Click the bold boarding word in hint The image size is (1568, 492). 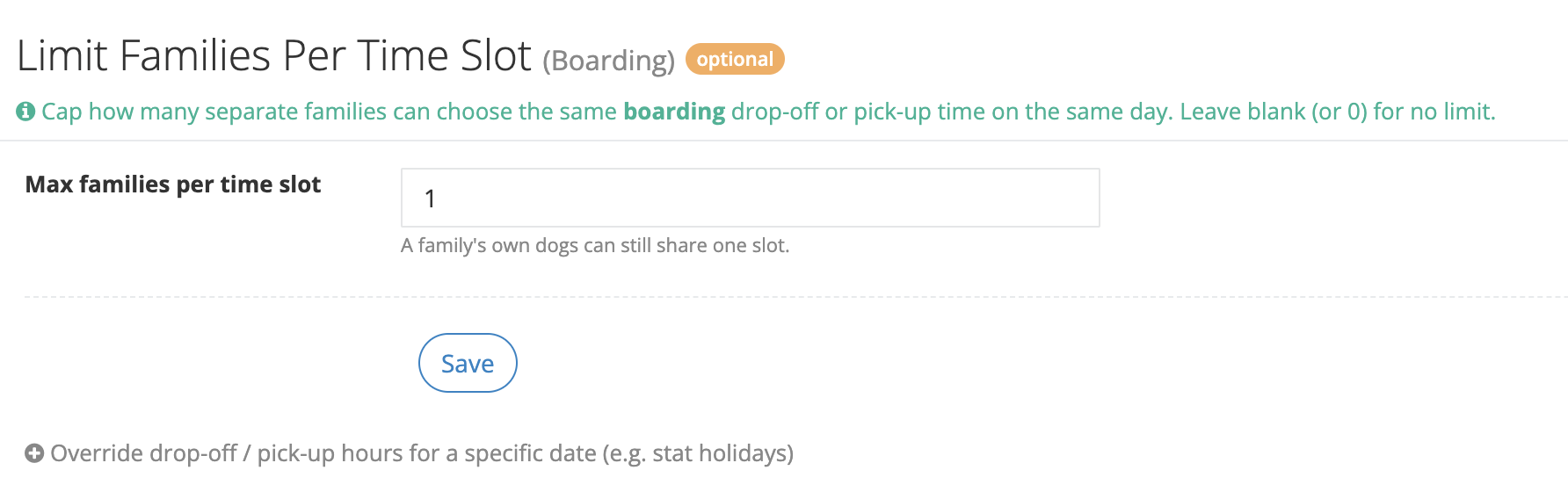tap(674, 112)
